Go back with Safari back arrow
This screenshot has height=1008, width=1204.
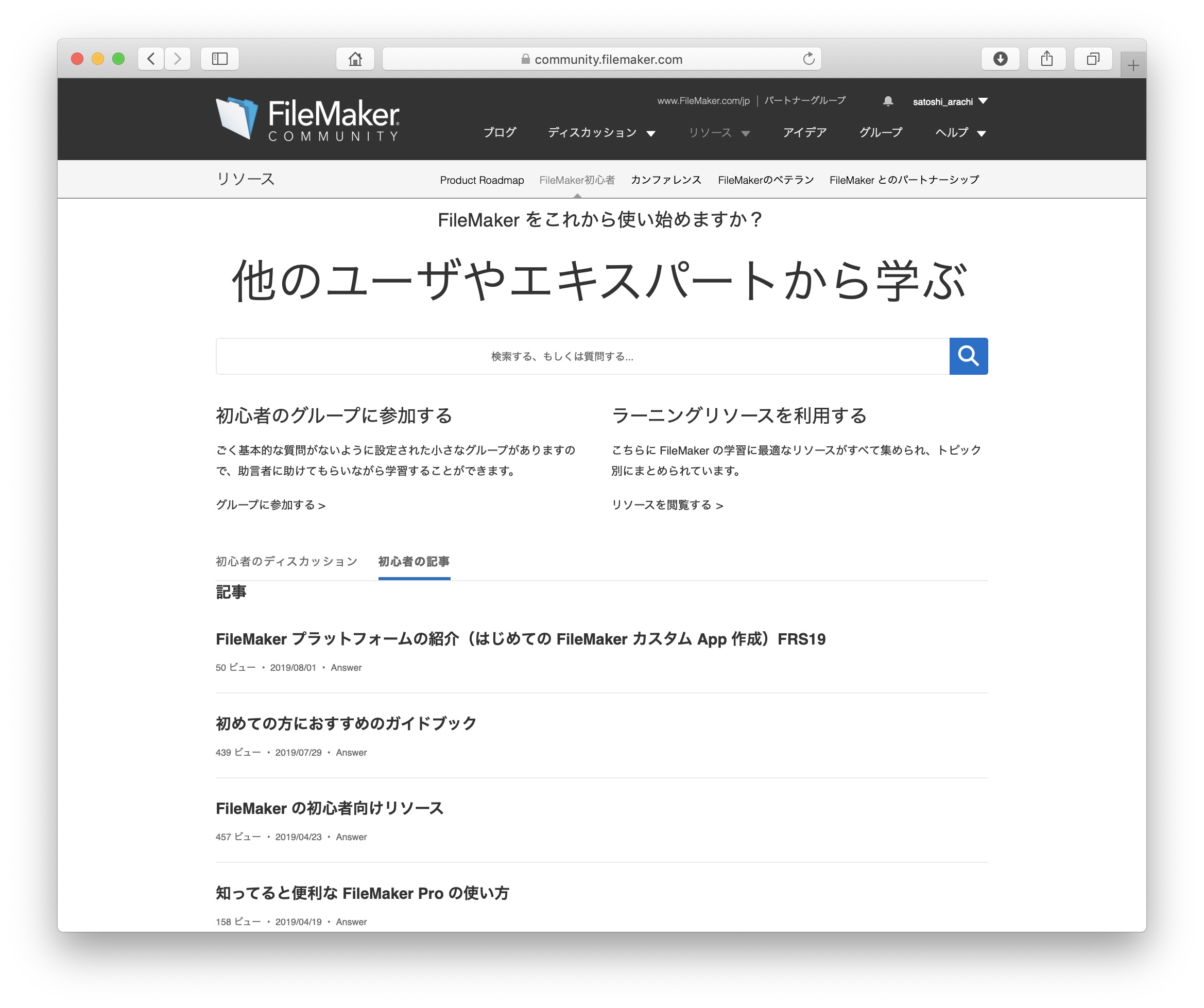coord(151,59)
